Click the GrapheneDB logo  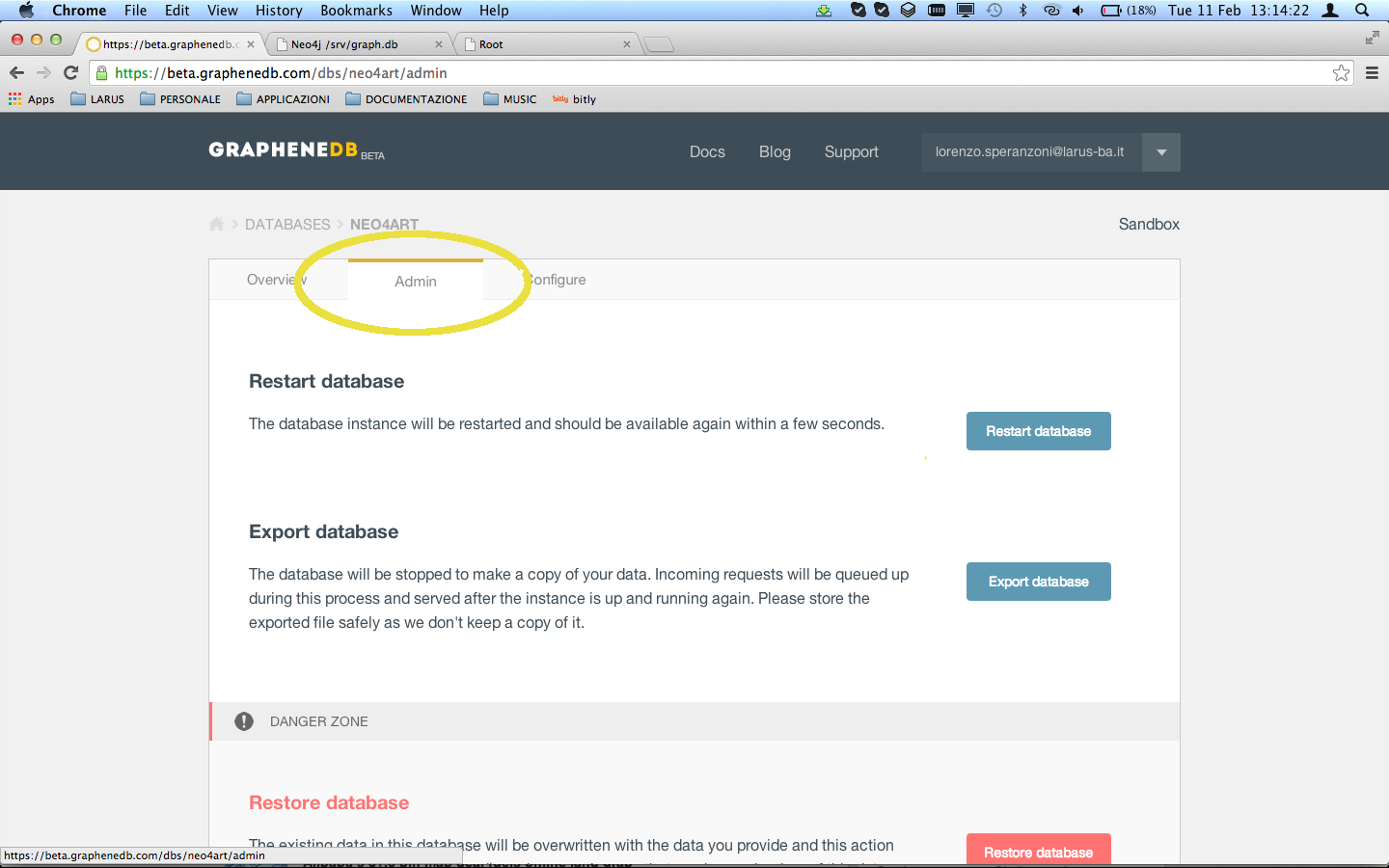tap(296, 150)
